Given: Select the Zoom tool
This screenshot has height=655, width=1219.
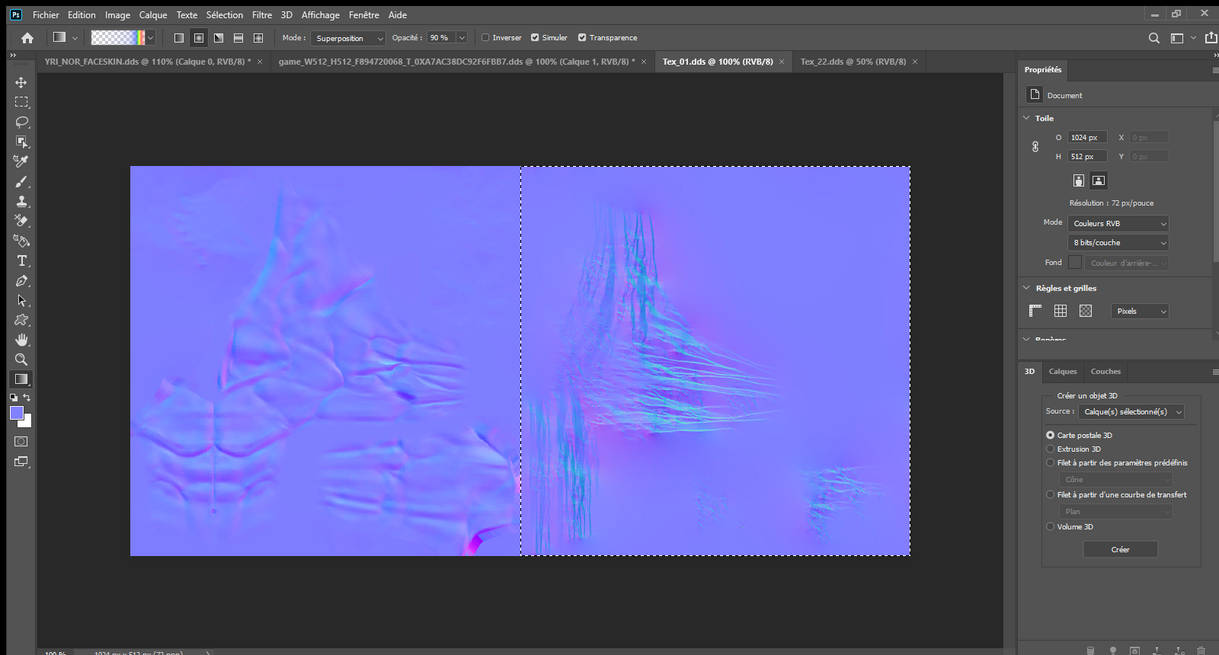Looking at the screenshot, I should coord(21,359).
